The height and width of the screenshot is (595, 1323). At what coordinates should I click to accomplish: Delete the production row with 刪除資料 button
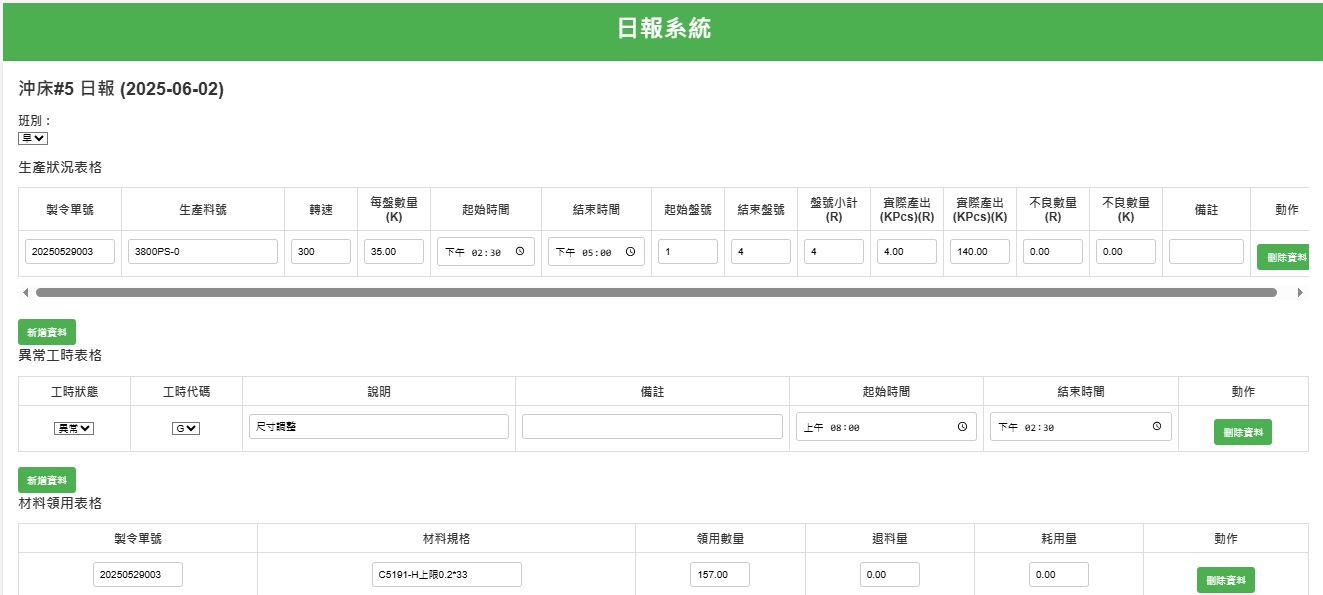pyautogui.click(x=1283, y=257)
